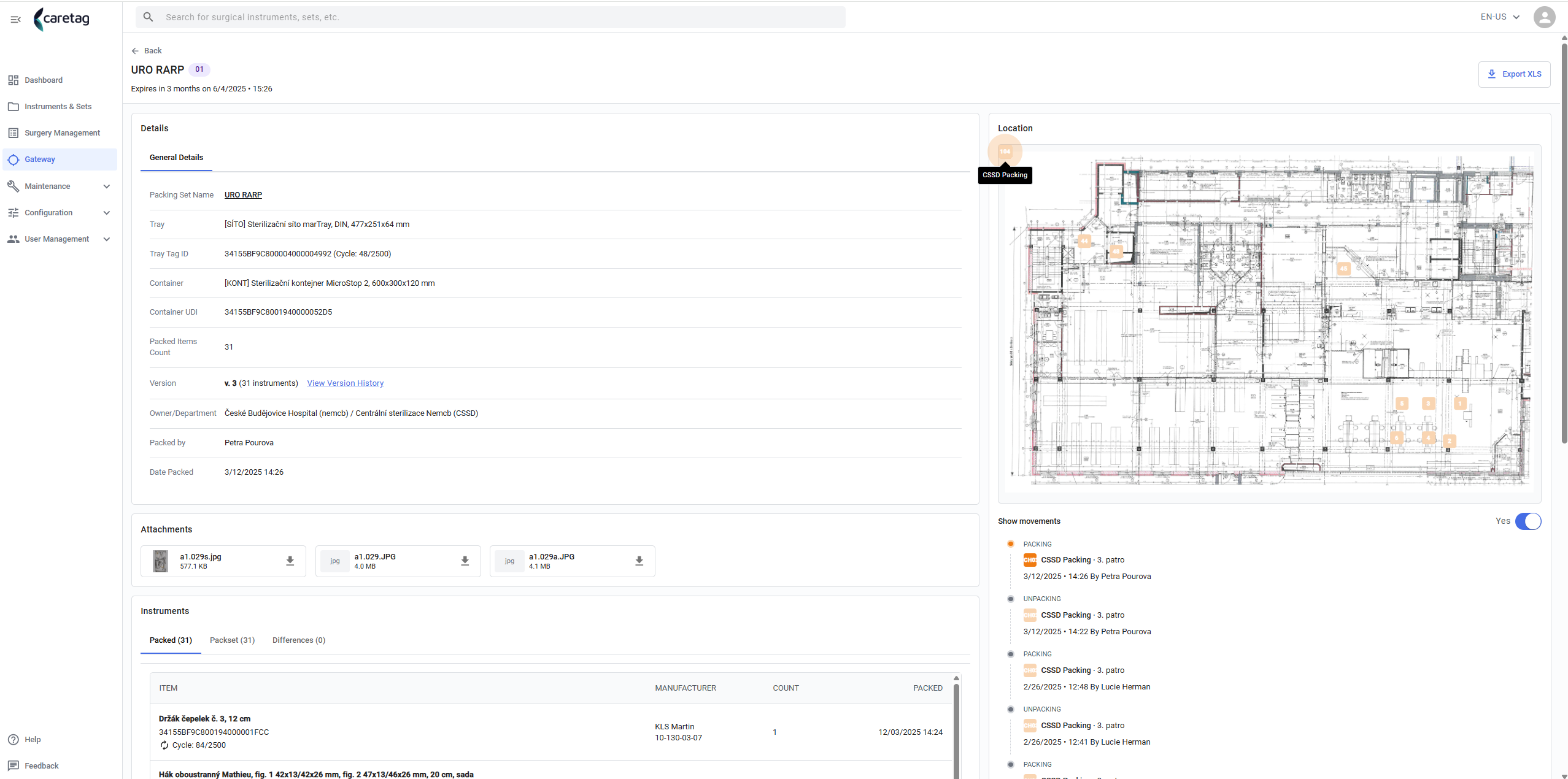This screenshot has height=779, width=1568.
Task: Select the Packed (31) tab
Action: (171, 640)
